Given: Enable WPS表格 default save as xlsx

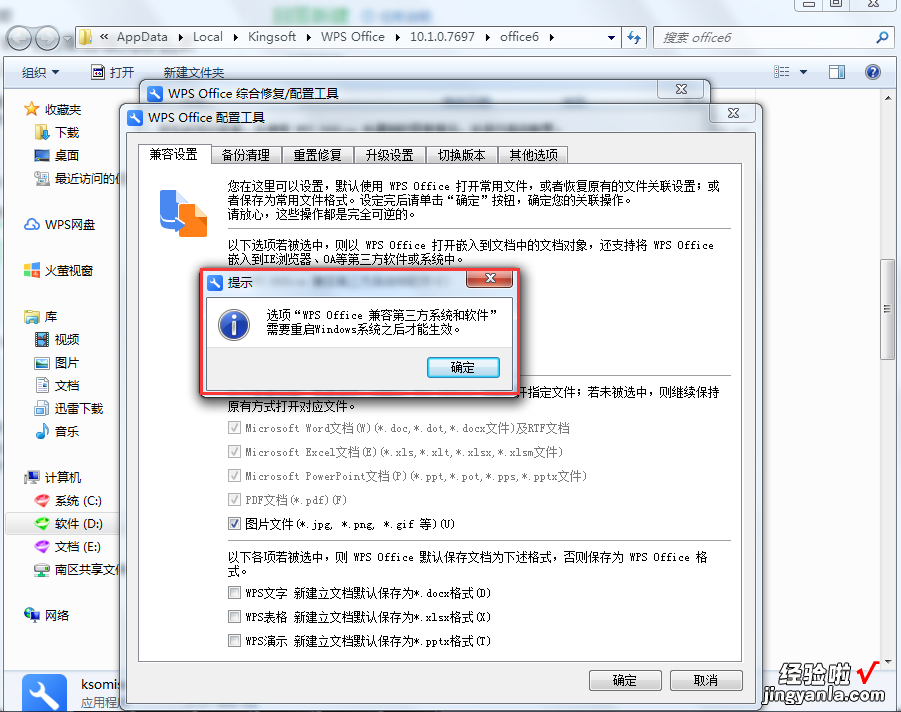Looking at the screenshot, I should pyautogui.click(x=234, y=617).
